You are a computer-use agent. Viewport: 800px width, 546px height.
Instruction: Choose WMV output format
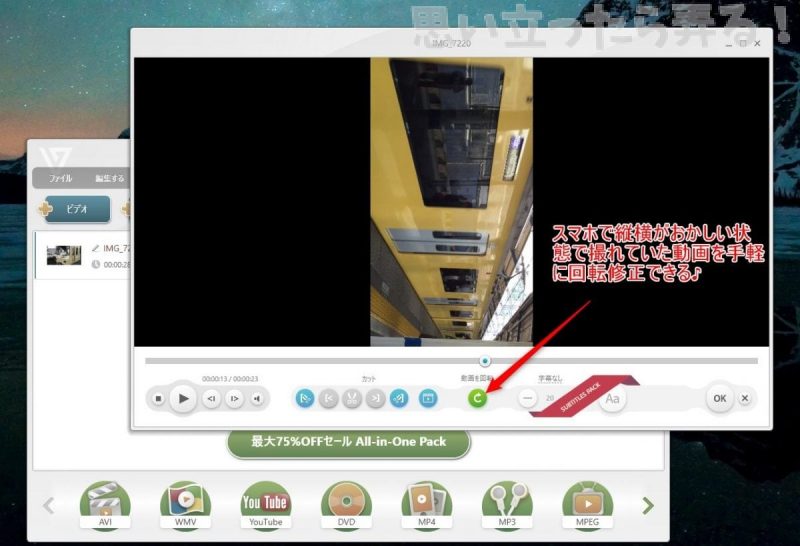tap(186, 505)
